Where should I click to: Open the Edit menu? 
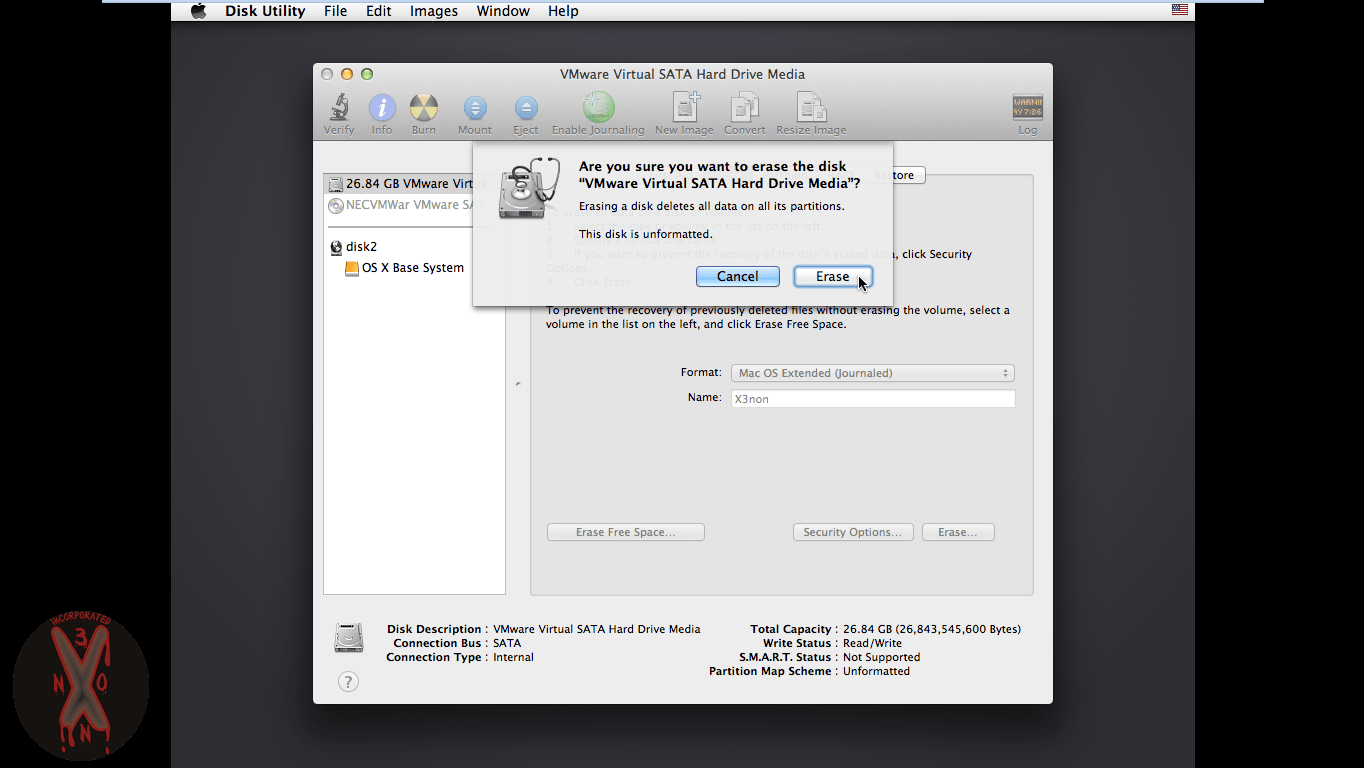378,11
